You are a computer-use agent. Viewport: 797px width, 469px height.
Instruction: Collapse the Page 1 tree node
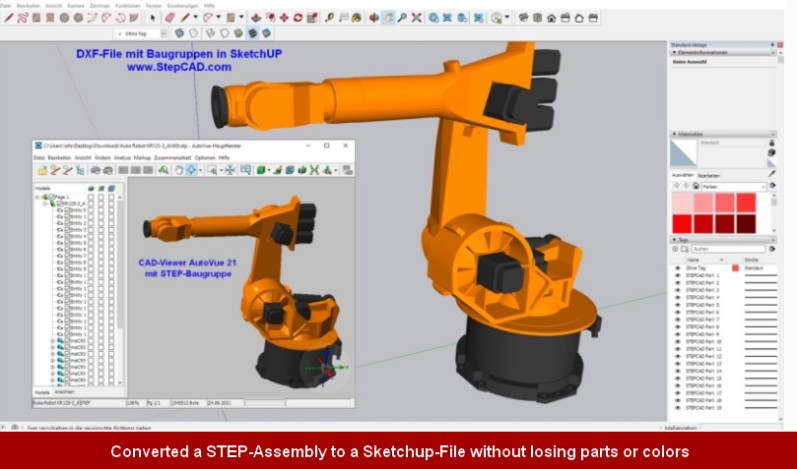click(38, 197)
